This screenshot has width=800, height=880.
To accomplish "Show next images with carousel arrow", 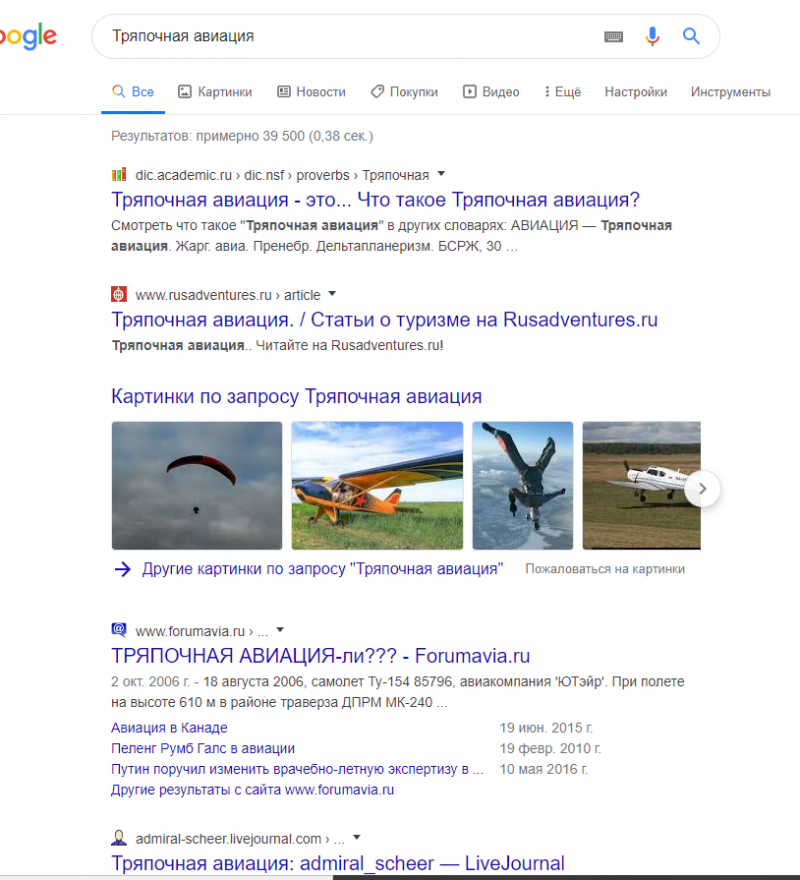I will tap(702, 489).
